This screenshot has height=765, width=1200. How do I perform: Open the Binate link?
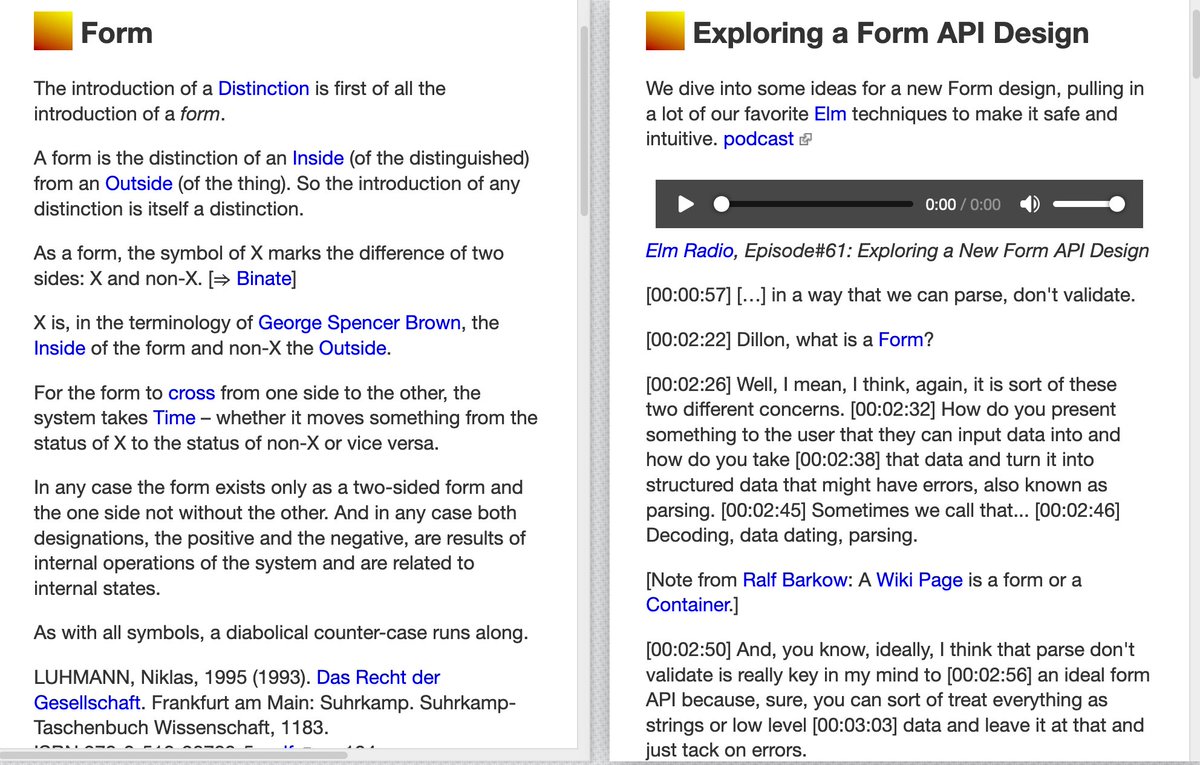click(263, 278)
